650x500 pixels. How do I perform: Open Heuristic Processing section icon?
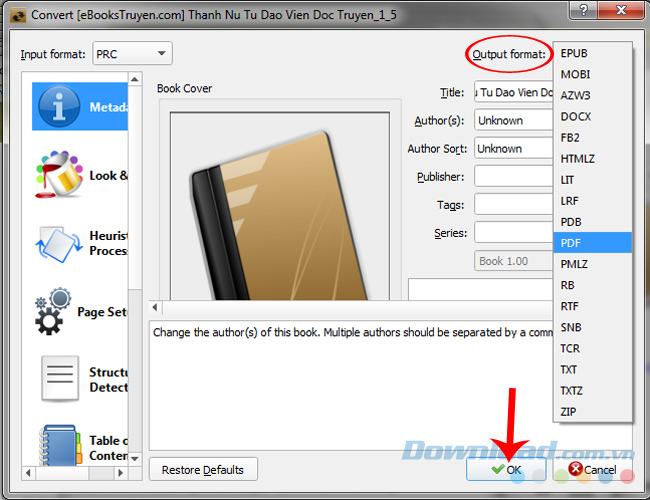(x=59, y=244)
